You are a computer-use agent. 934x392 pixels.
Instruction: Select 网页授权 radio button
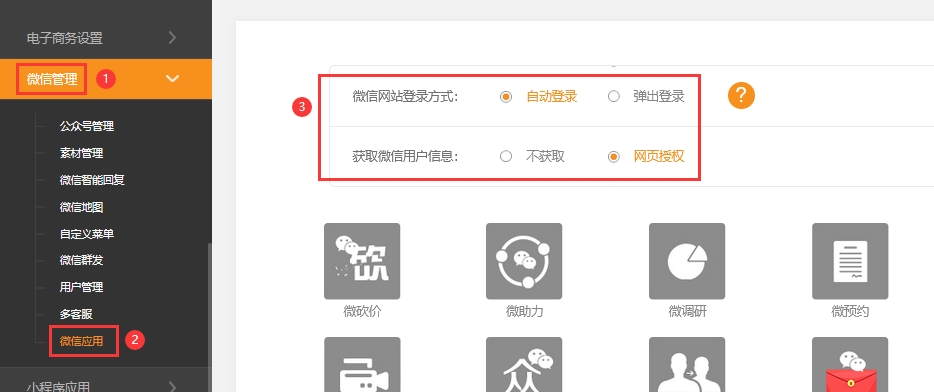point(614,157)
